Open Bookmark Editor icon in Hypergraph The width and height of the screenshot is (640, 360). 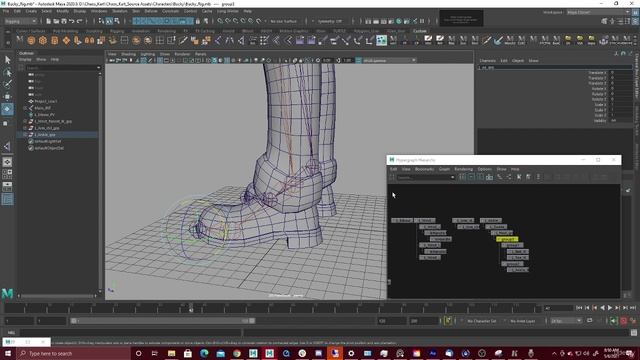tap(529, 177)
